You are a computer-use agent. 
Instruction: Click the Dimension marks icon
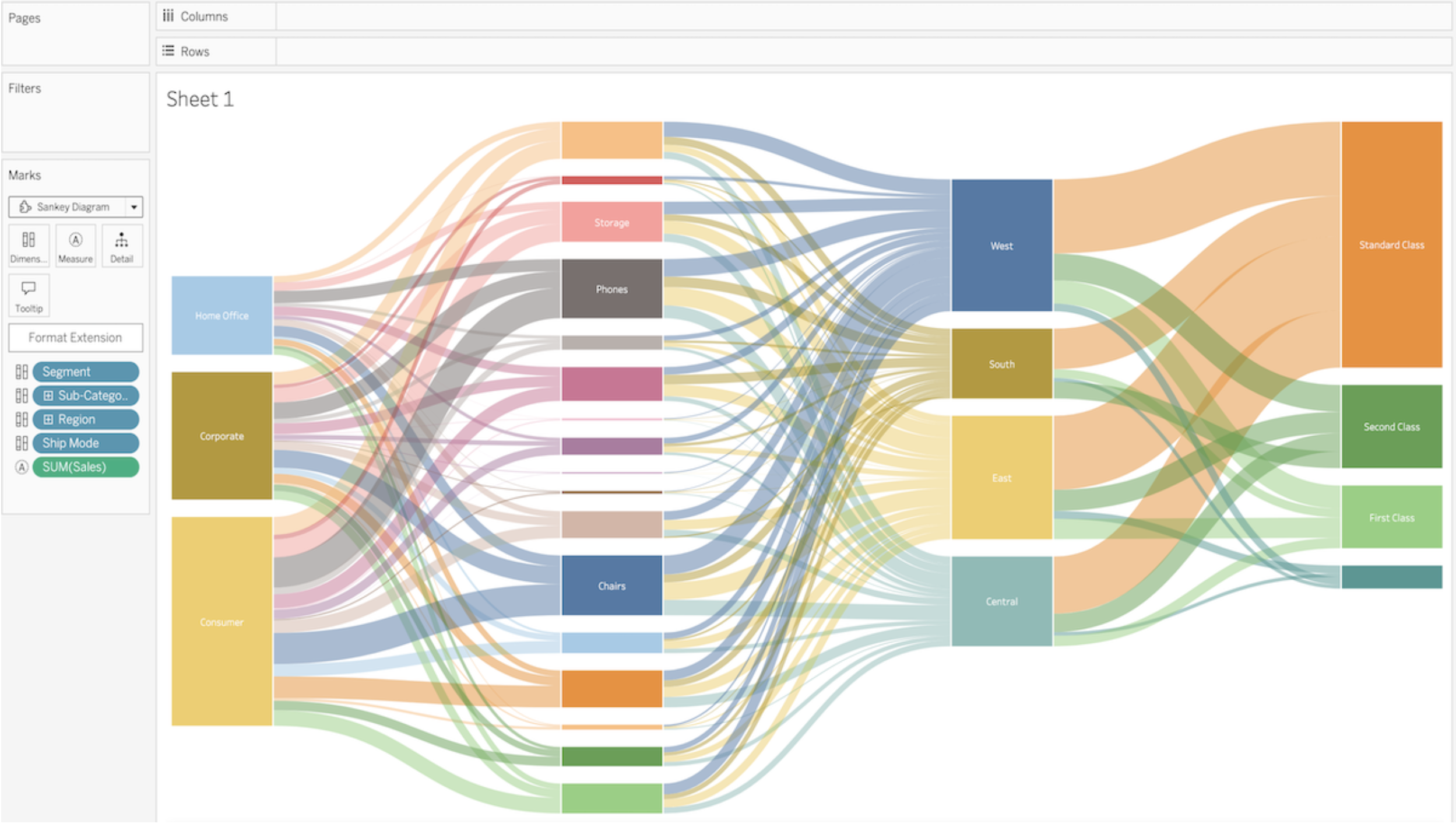point(28,247)
